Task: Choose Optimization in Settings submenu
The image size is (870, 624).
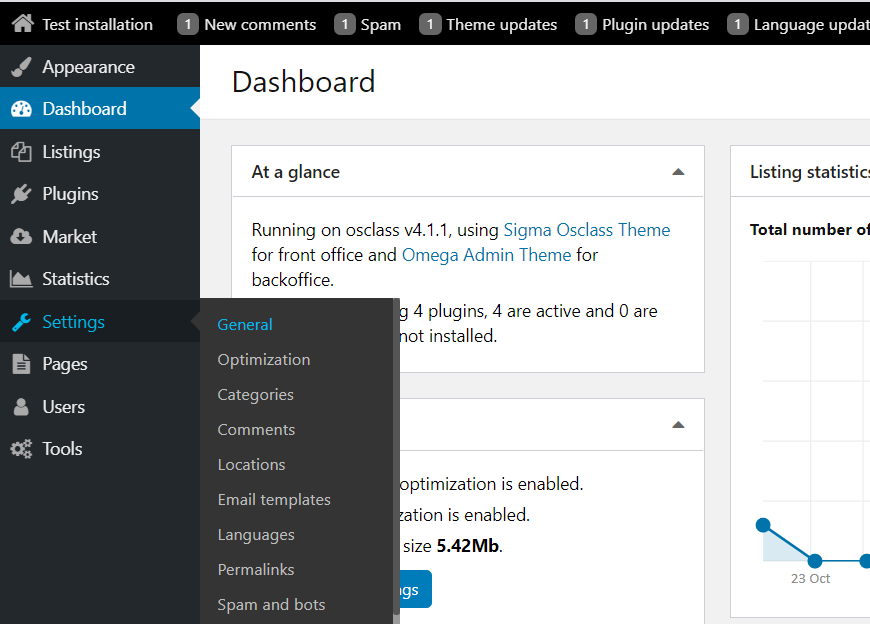Action: point(264,359)
